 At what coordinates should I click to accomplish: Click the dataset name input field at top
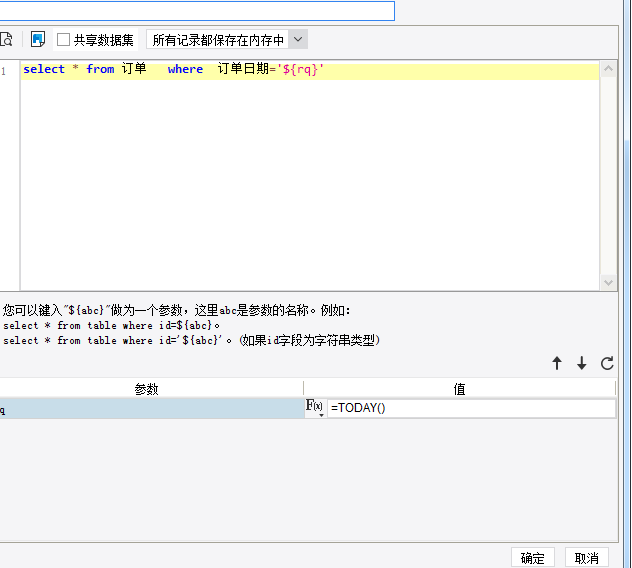[x=197, y=10]
